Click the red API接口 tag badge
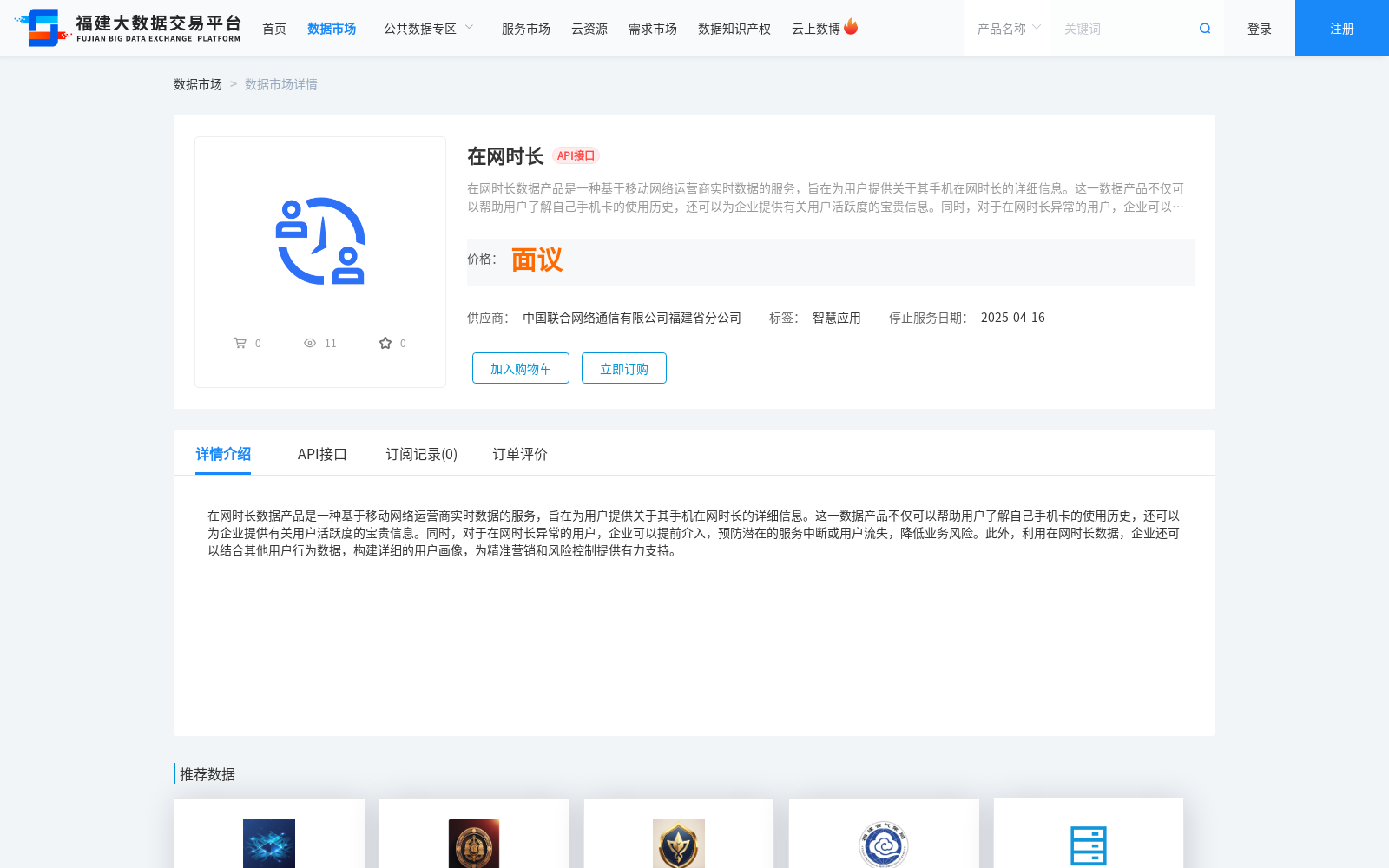 click(576, 155)
